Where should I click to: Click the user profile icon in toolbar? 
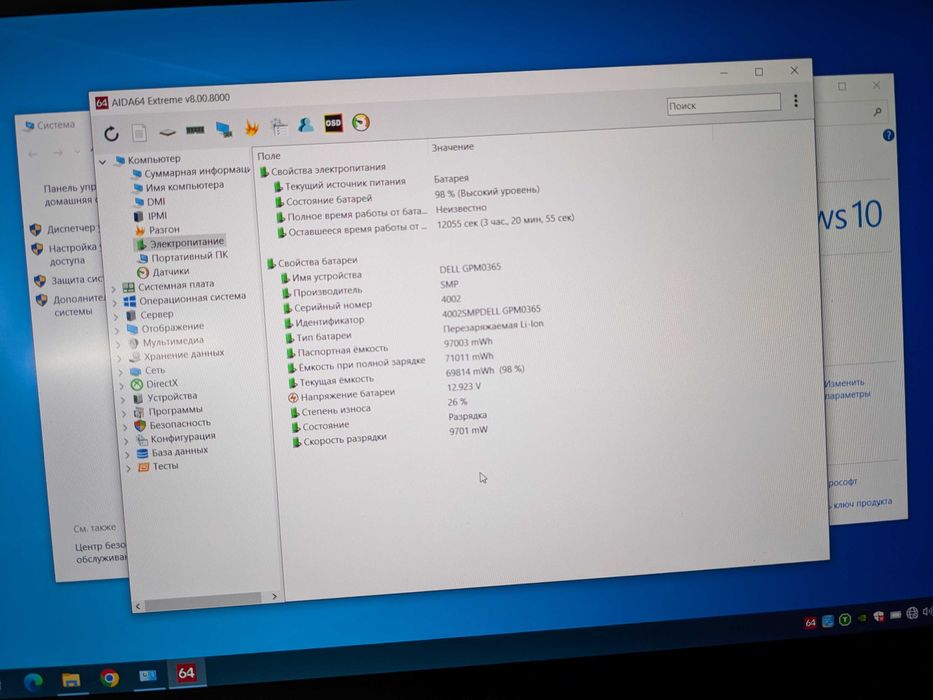tap(306, 125)
